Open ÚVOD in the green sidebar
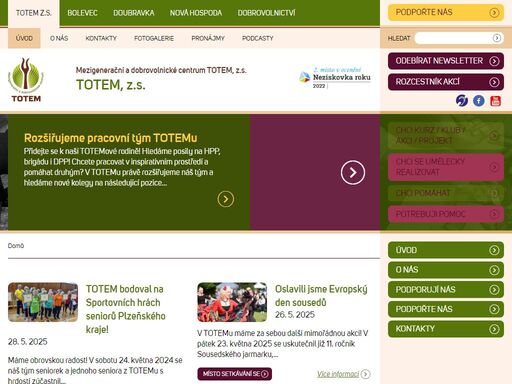The height and width of the screenshot is (384, 512). (x=446, y=250)
